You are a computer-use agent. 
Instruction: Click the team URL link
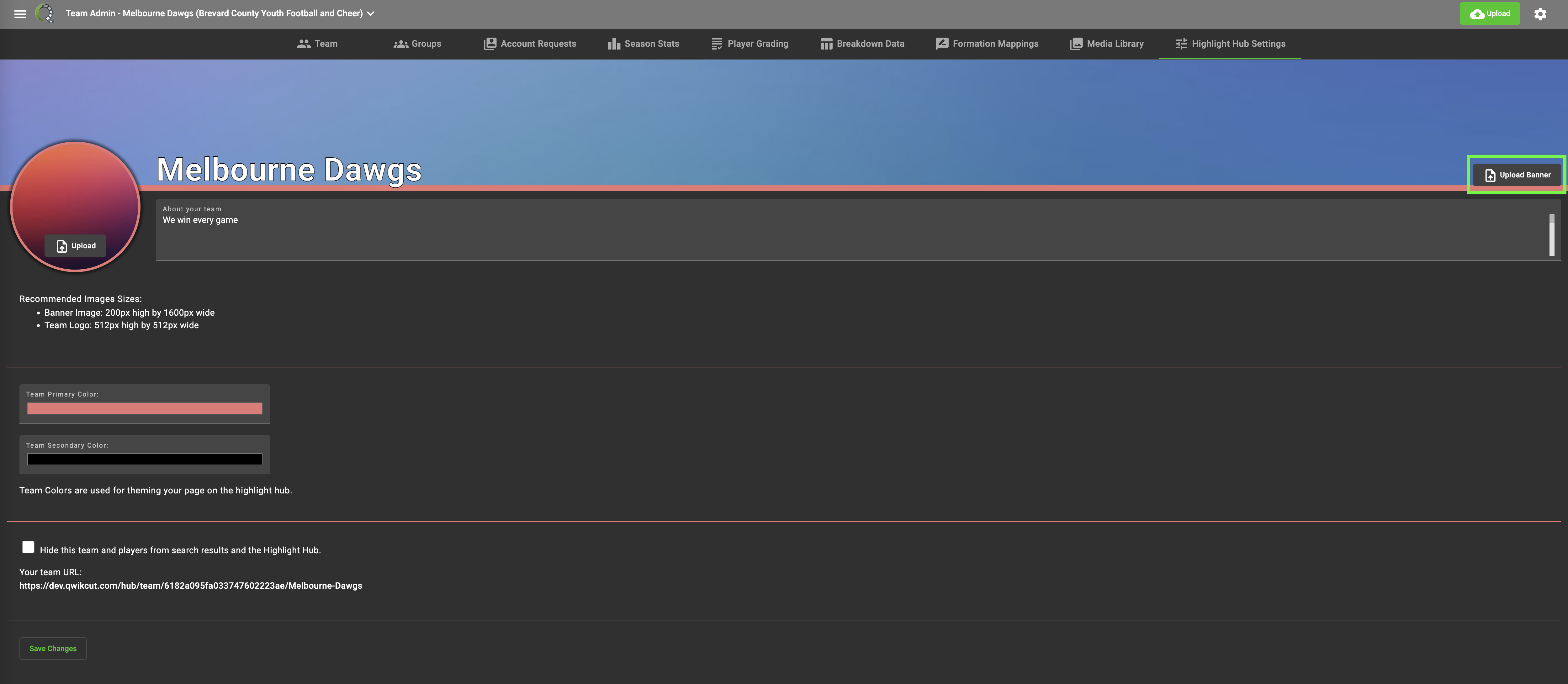coord(191,586)
